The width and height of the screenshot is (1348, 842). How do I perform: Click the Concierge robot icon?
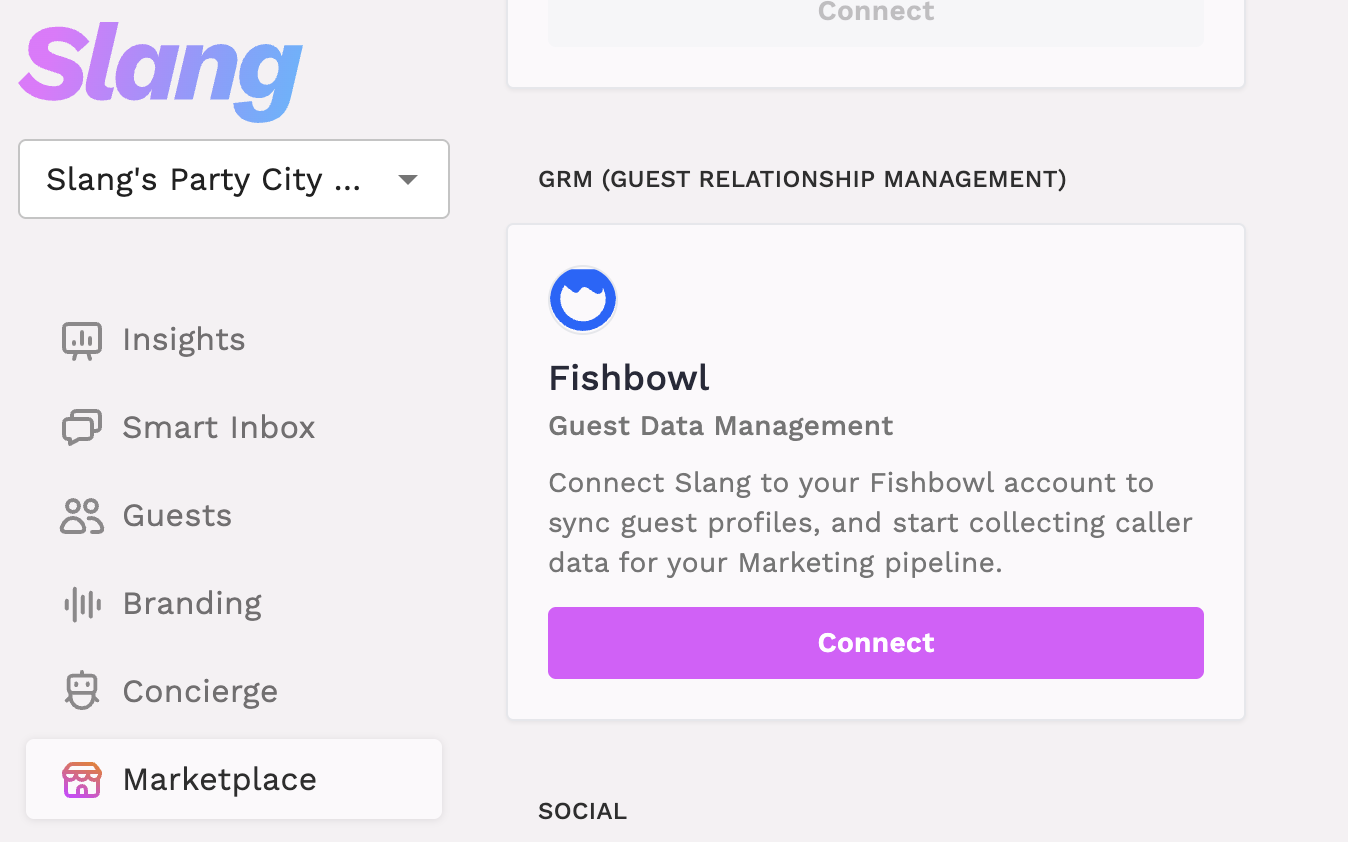[82, 692]
